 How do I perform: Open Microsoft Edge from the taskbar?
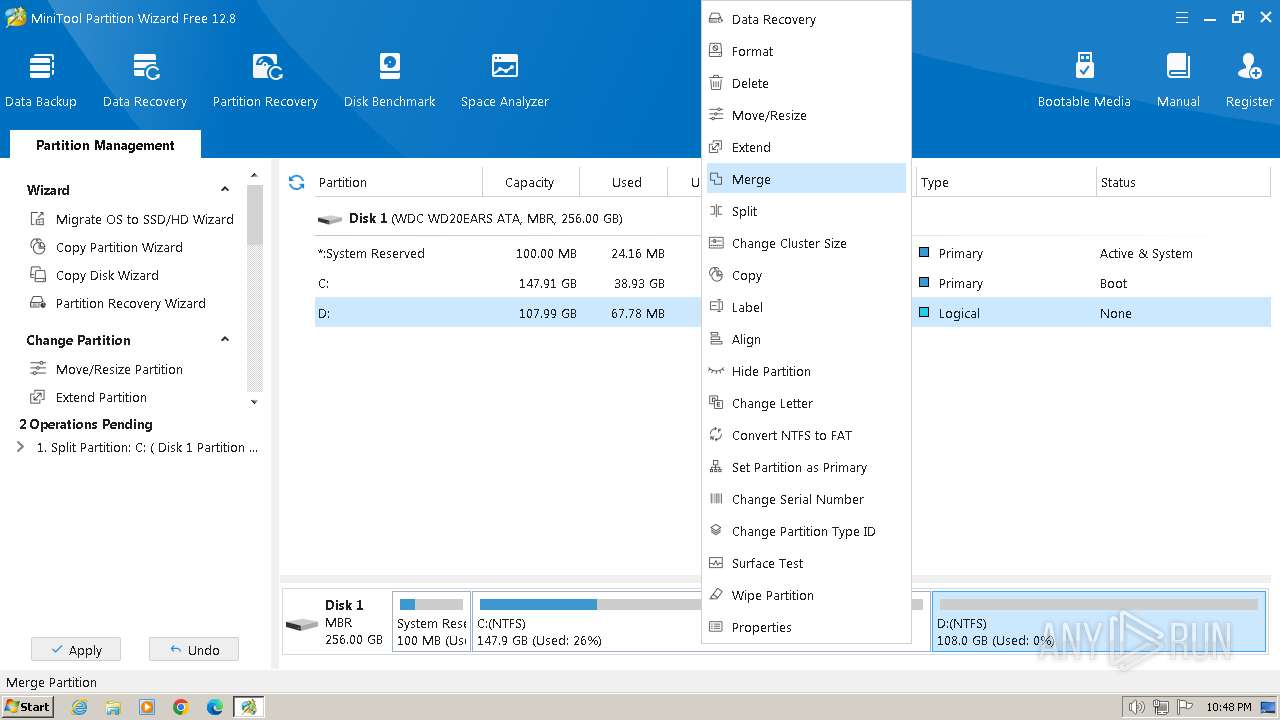215,707
